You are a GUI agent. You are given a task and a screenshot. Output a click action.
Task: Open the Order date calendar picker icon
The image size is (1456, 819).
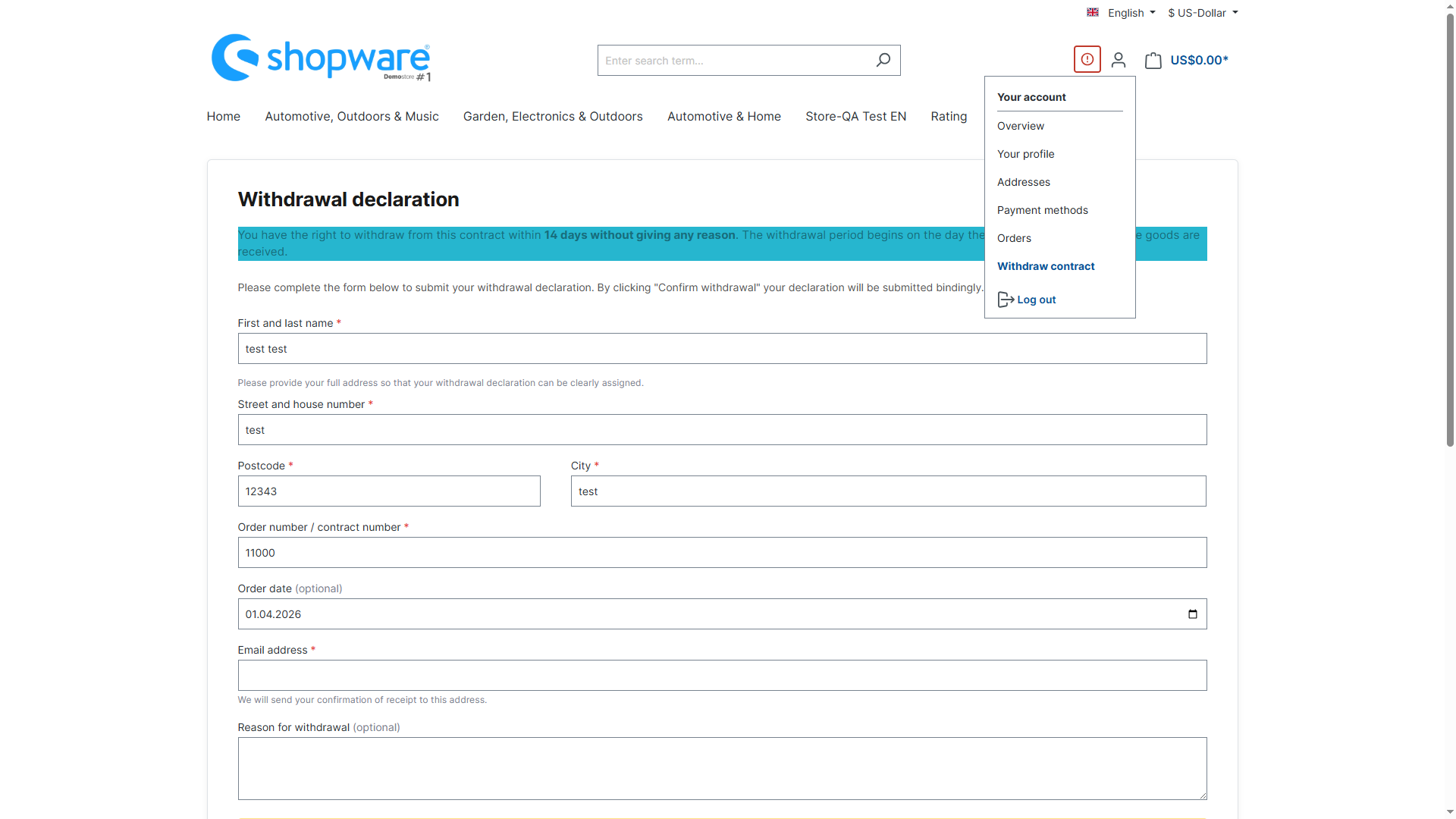1192,614
